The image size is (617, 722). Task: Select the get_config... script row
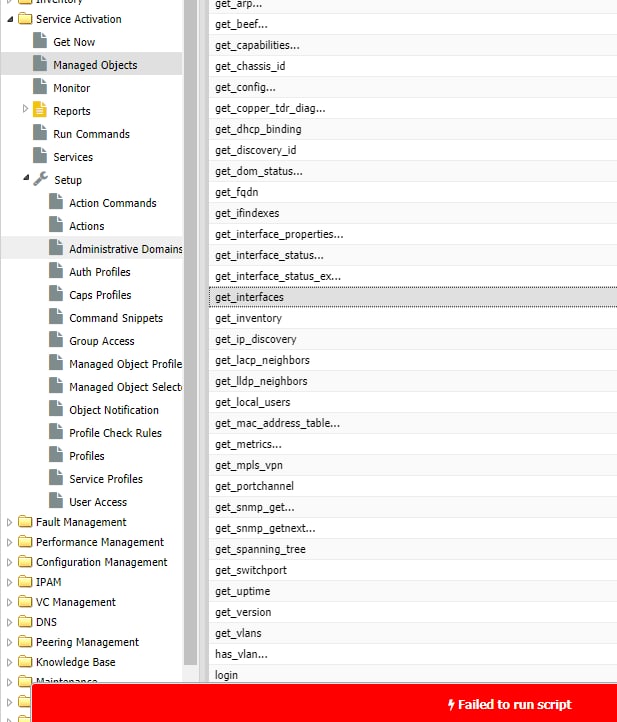point(413,87)
